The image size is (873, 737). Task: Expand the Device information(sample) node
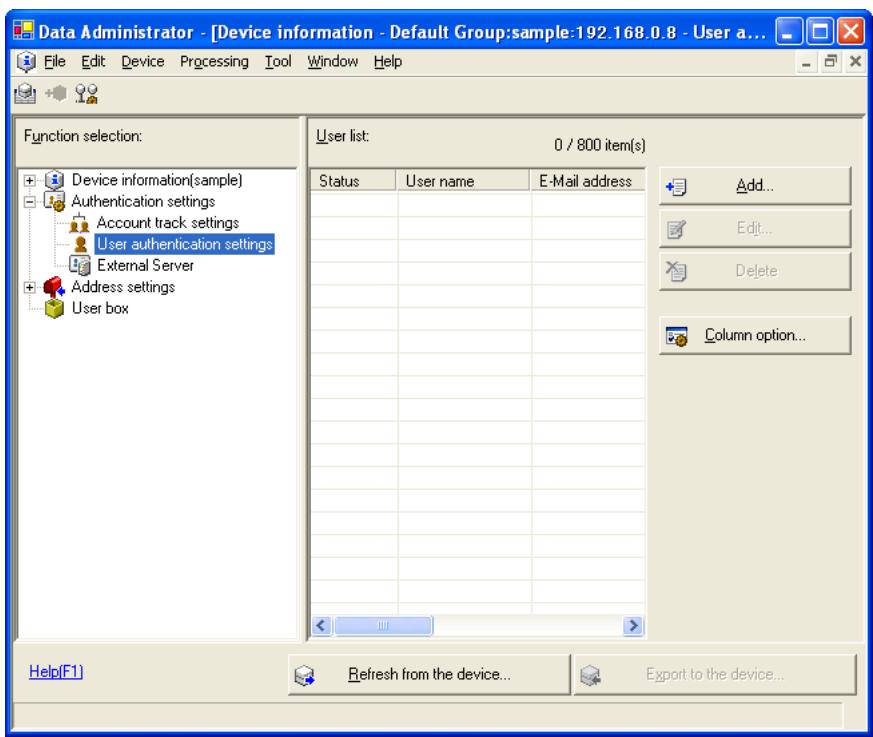(30, 180)
